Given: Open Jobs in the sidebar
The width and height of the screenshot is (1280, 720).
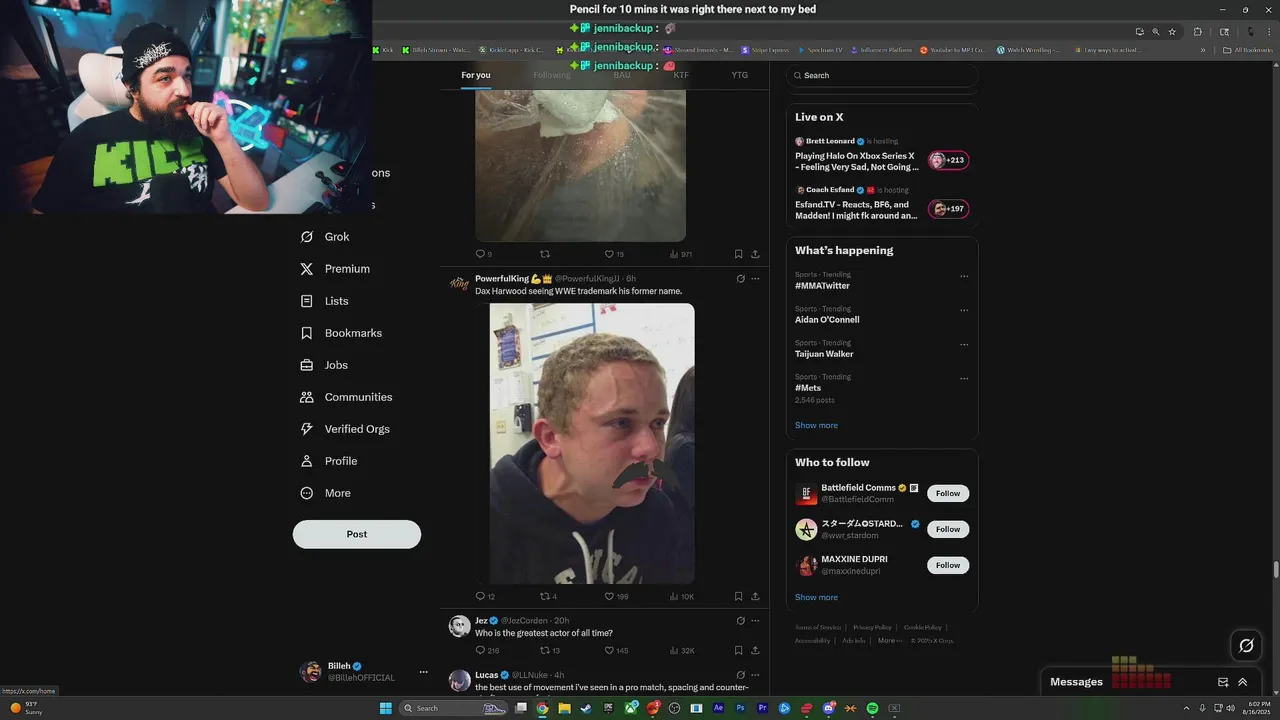Looking at the screenshot, I should pyautogui.click(x=324, y=365).
